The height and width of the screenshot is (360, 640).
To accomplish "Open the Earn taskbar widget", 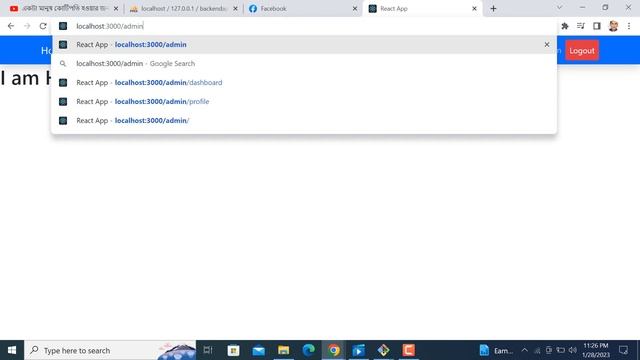I will [496, 350].
